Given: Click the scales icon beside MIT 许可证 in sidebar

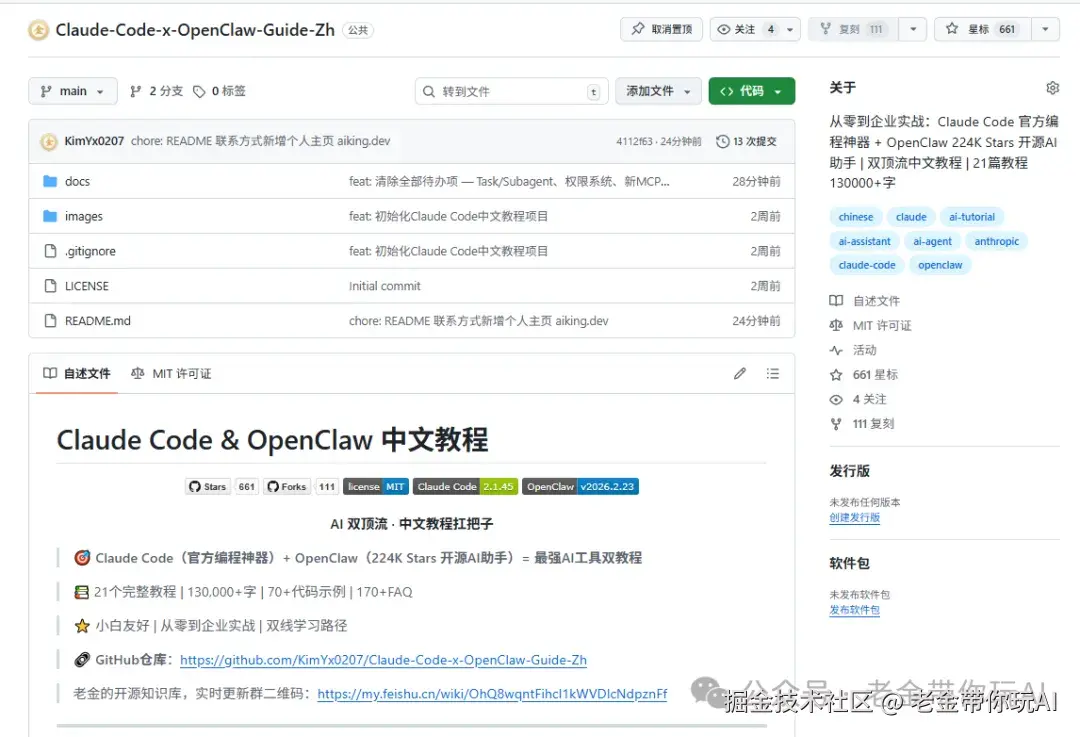Looking at the screenshot, I should click(x=836, y=325).
